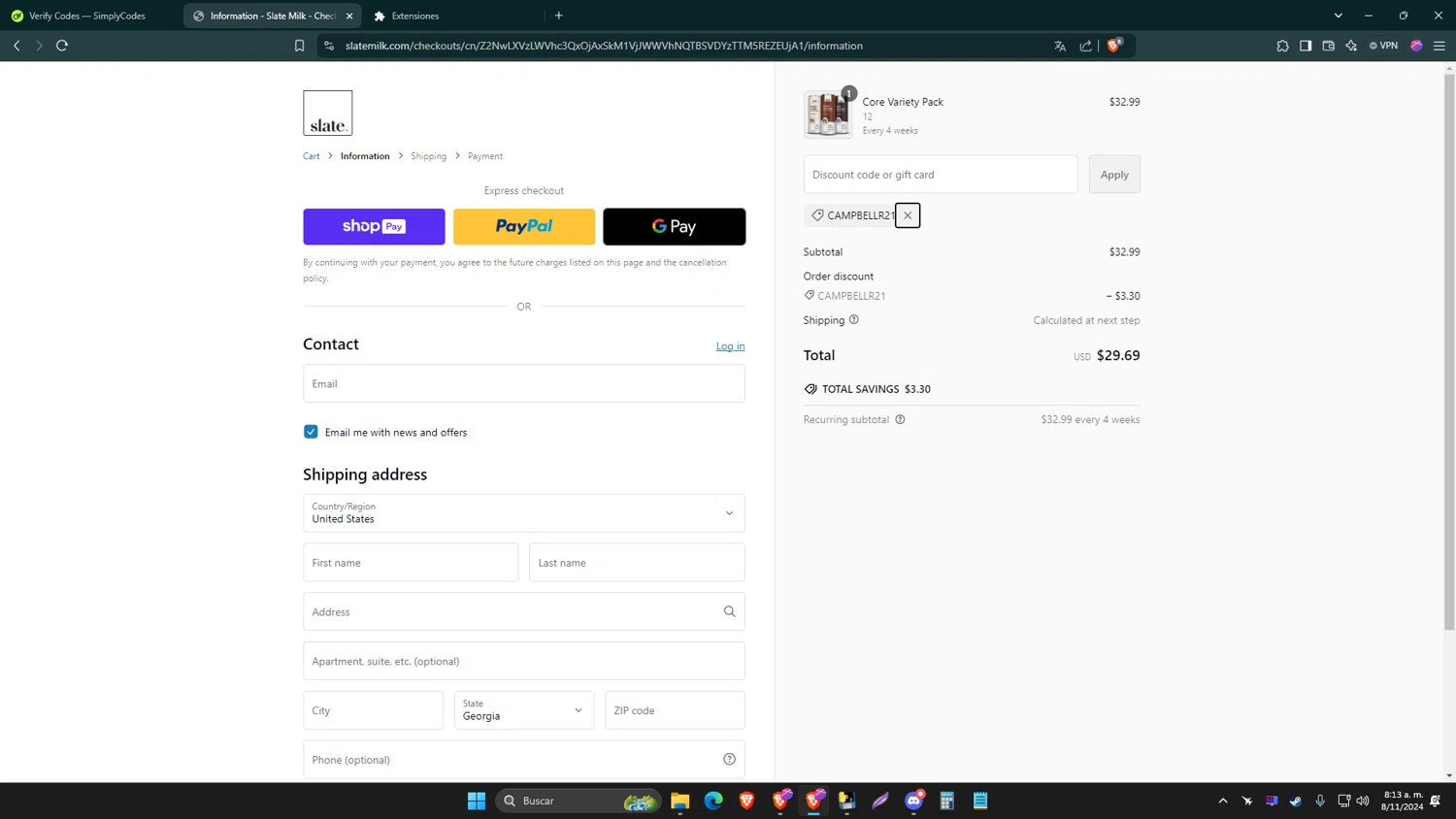1456x819 pixels.
Task: Open the Windows Start menu
Action: [x=476, y=801]
